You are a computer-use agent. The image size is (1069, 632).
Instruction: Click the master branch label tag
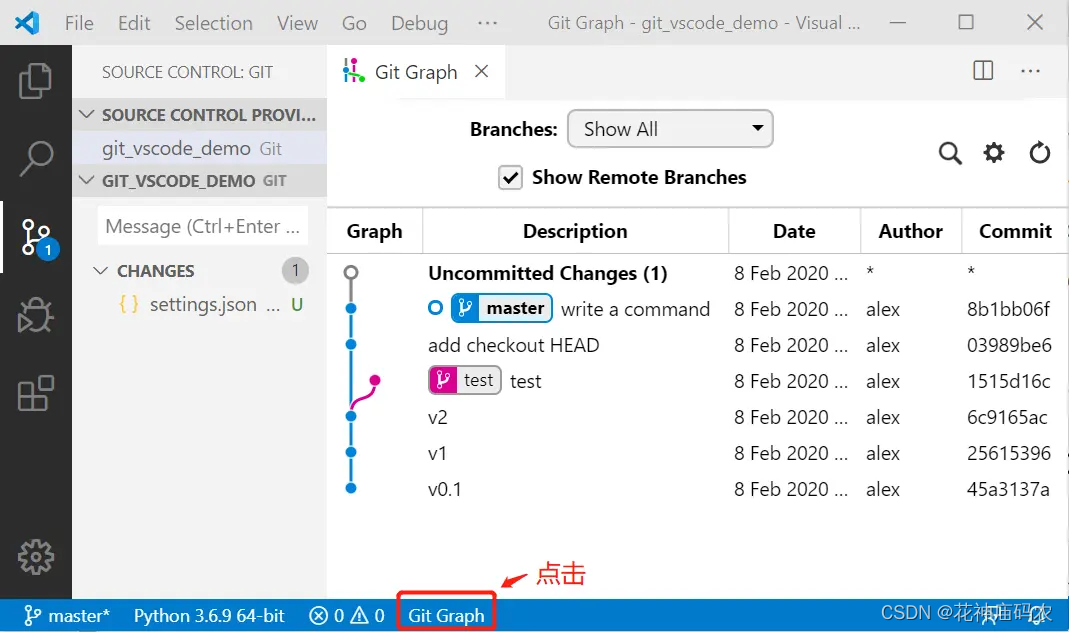pos(502,308)
